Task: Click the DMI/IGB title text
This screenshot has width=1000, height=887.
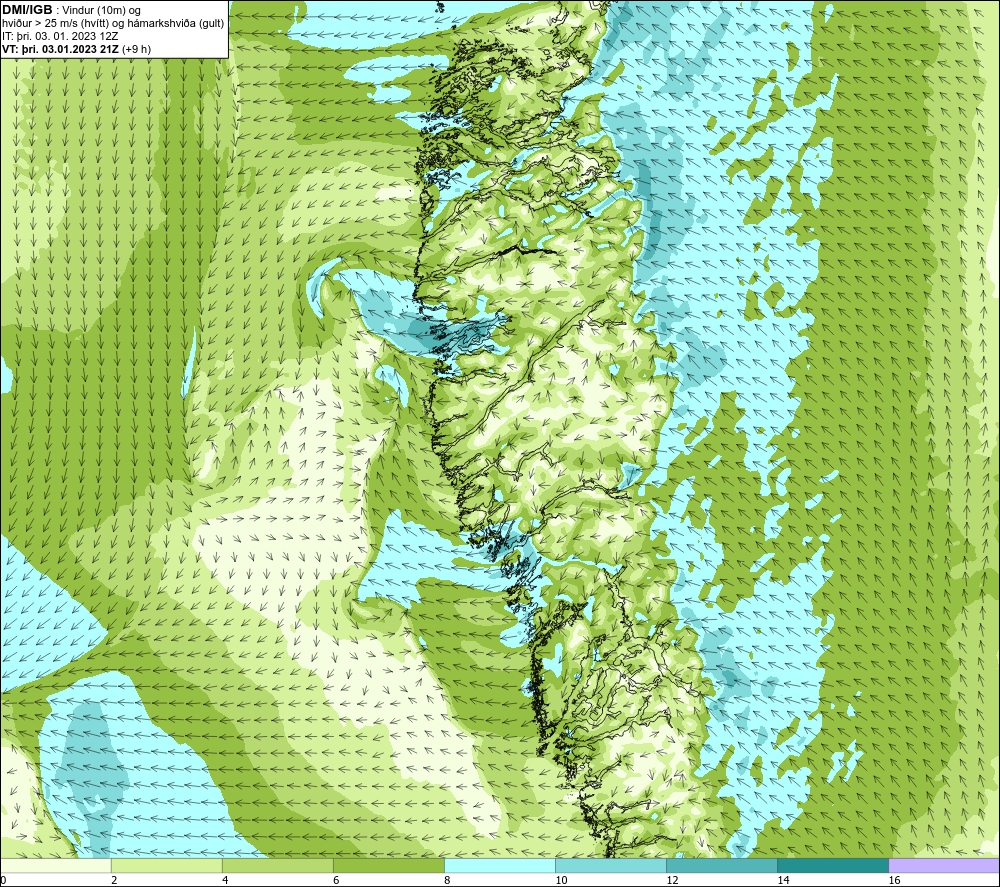Action: click(x=27, y=10)
